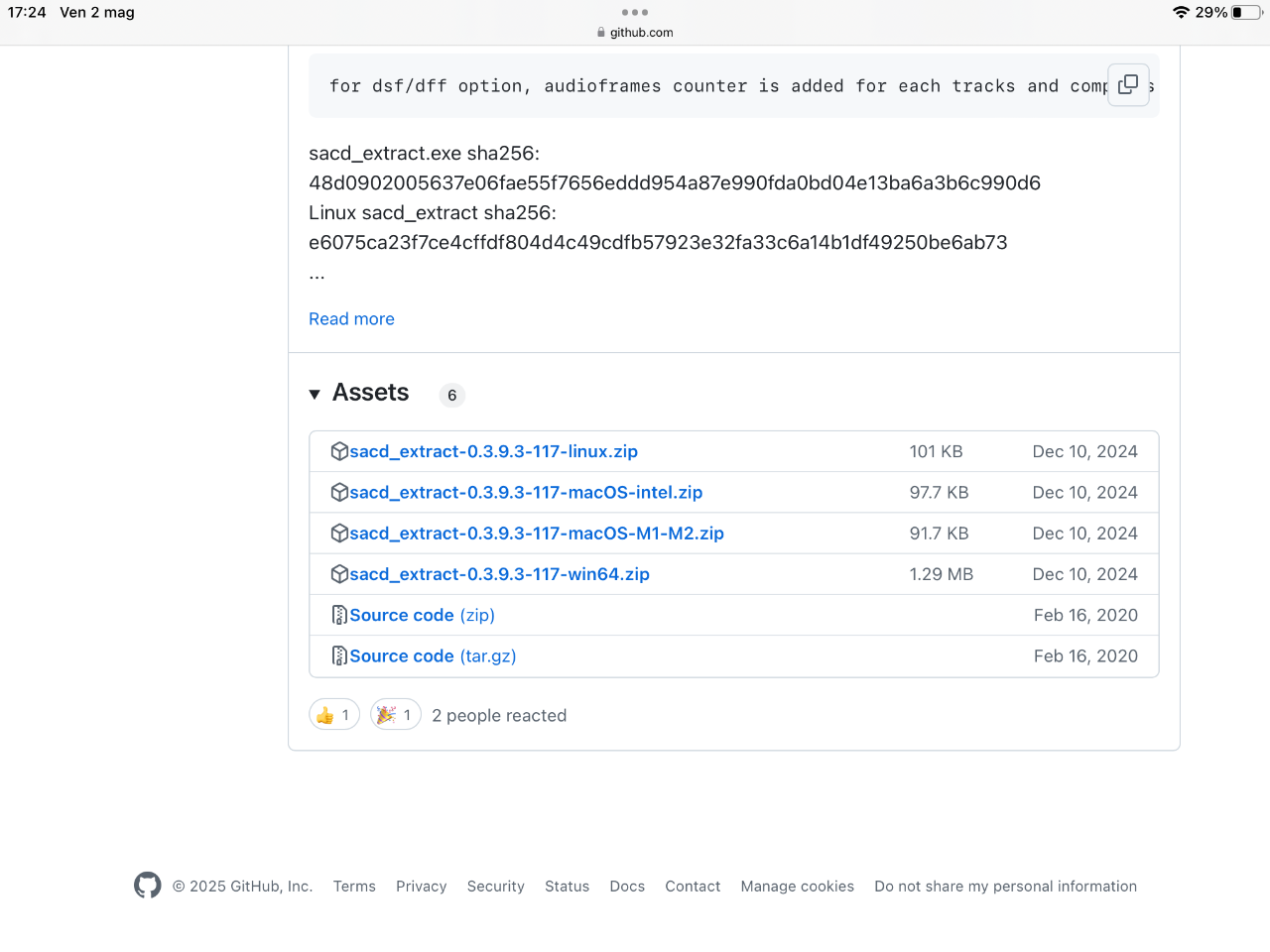This screenshot has height=952, width=1270.
Task: Tap the Wi-Fi status icon
Action: (x=1181, y=12)
